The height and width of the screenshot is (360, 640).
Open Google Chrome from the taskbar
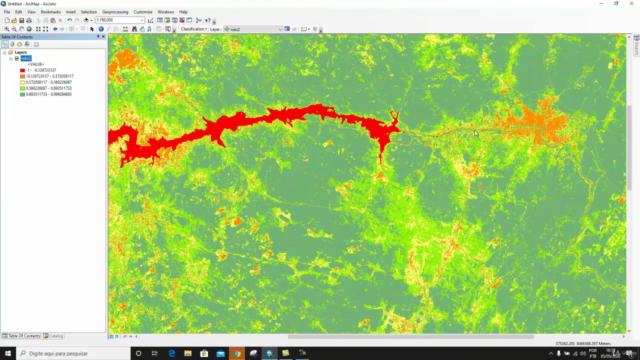click(237, 353)
